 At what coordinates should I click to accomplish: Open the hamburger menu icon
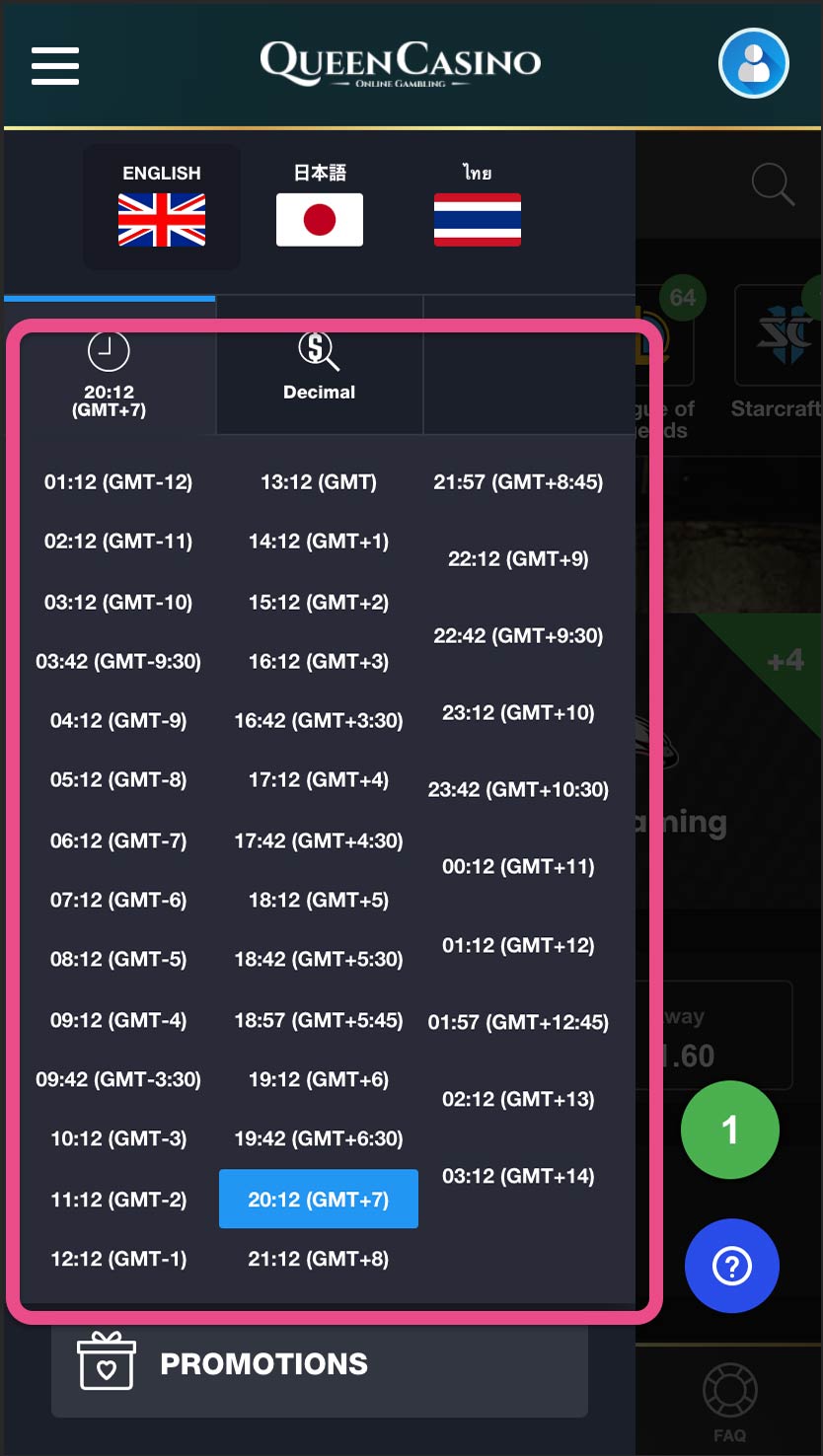coord(55,65)
